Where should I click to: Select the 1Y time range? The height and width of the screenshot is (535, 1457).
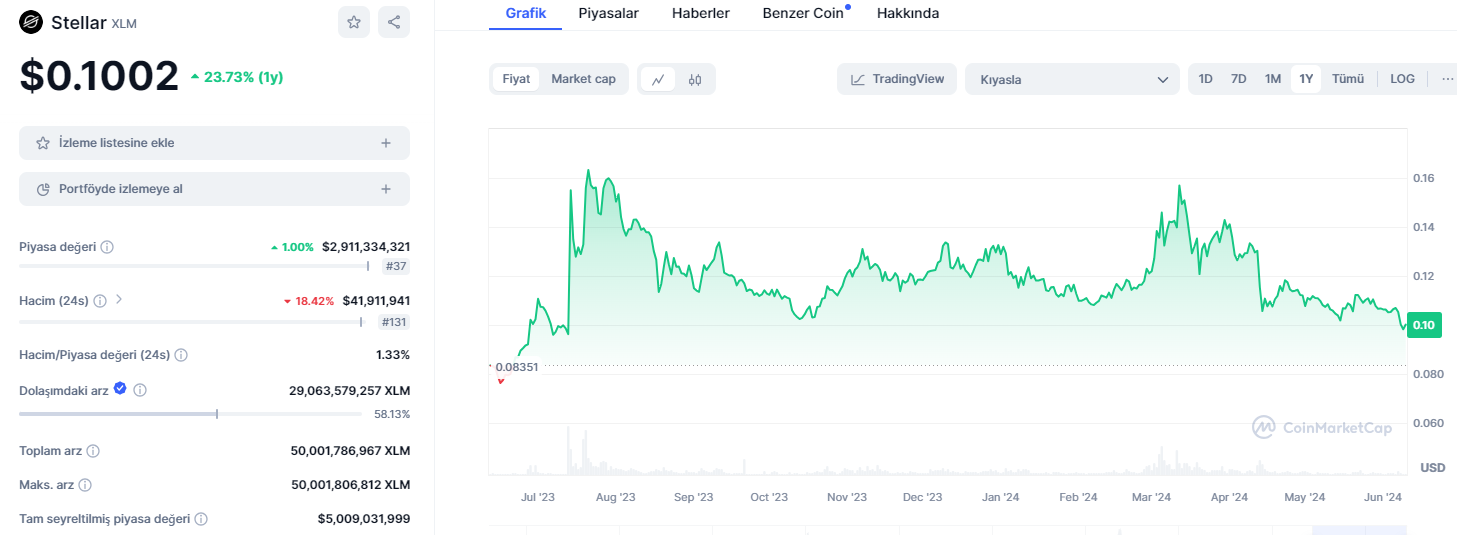pos(1306,79)
